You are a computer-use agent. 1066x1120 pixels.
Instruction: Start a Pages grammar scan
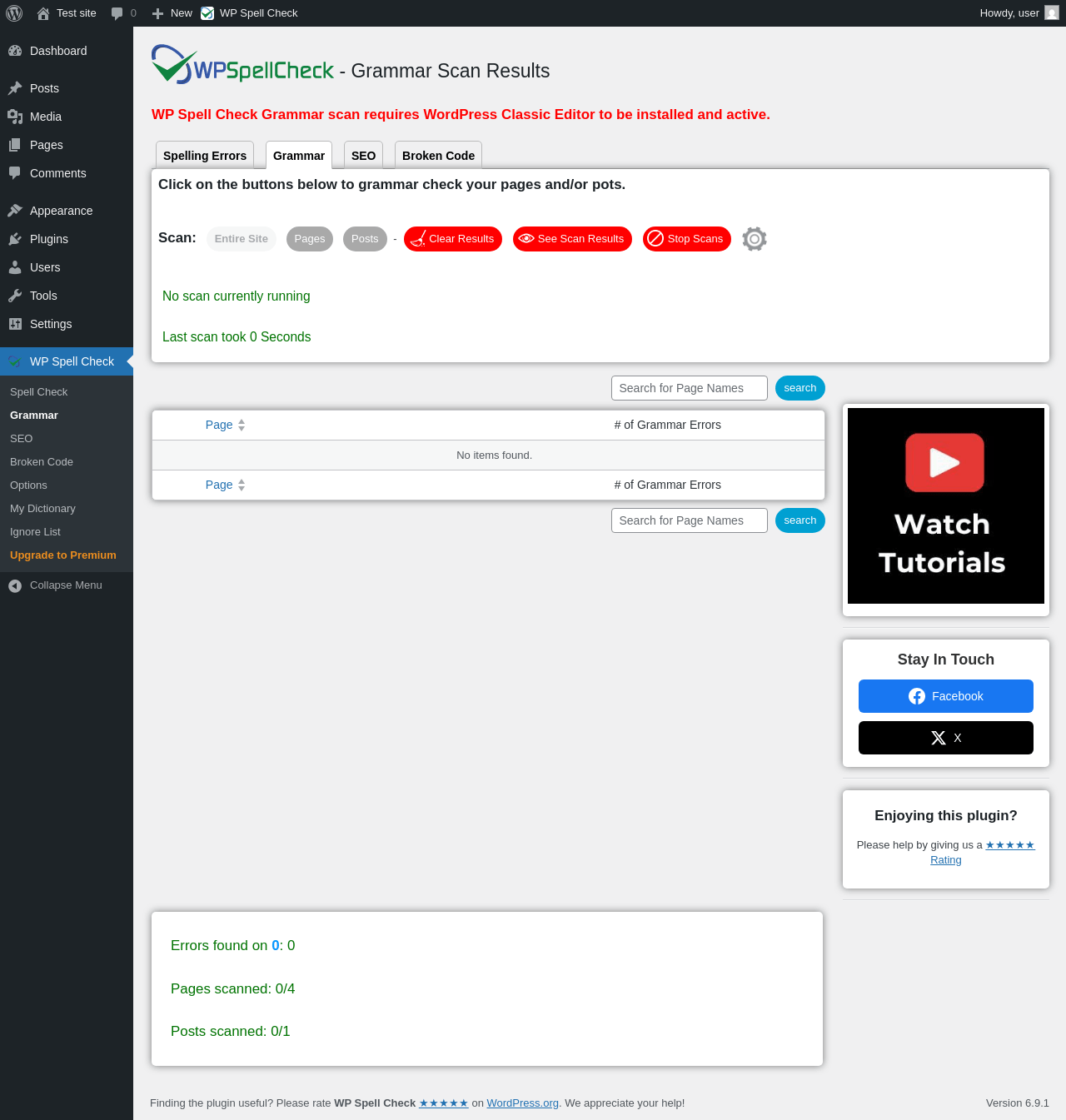point(310,239)
